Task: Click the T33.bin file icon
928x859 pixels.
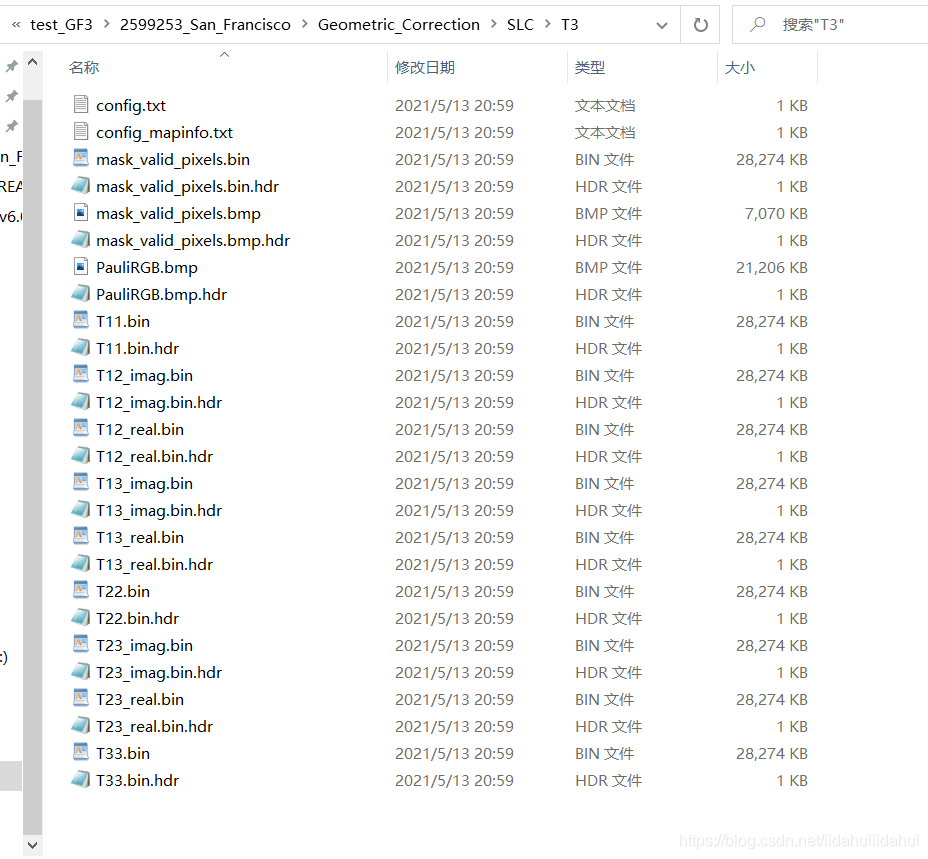Action: (81, 752)
